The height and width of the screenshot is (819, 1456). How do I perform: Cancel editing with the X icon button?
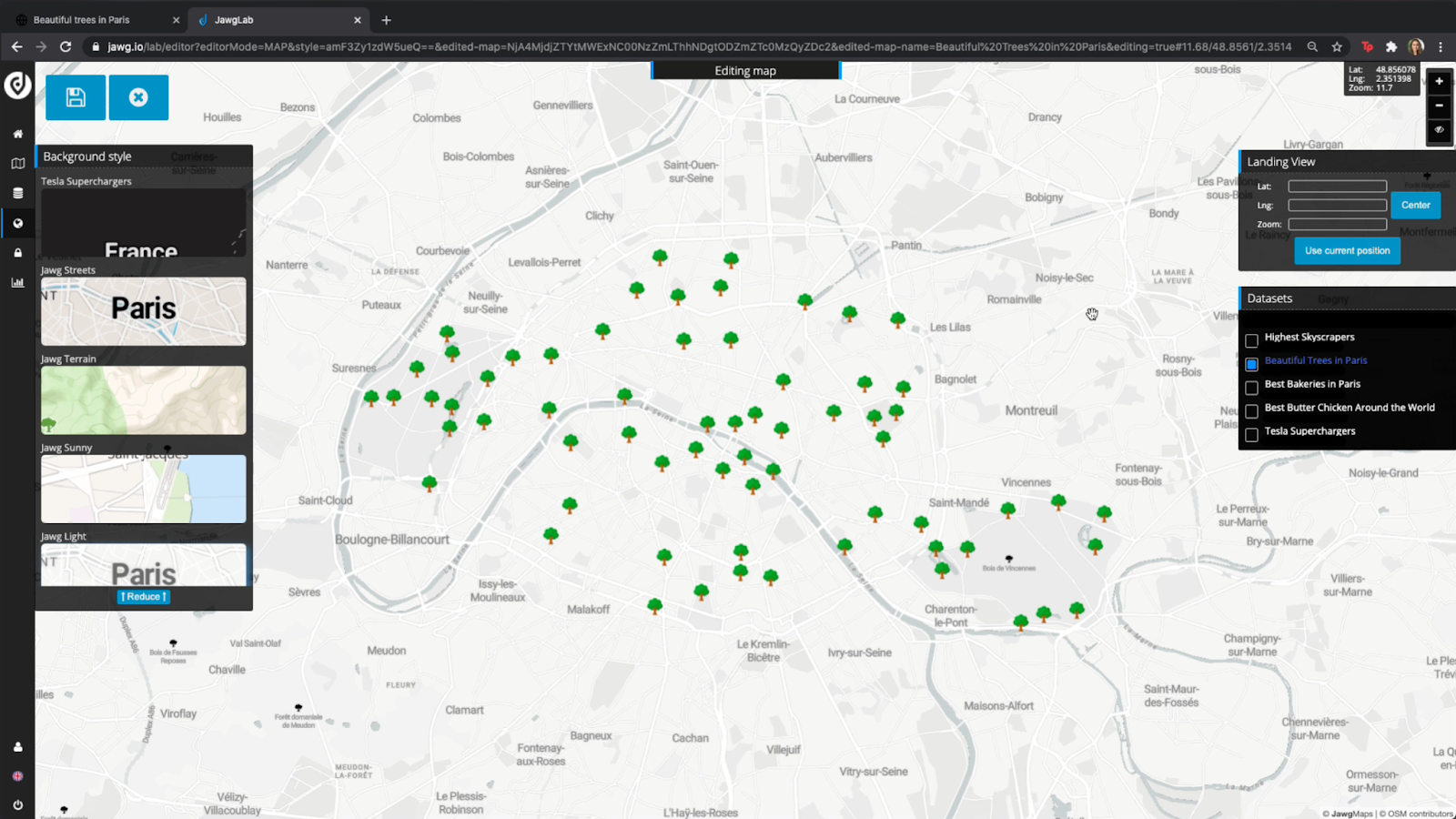138,97
